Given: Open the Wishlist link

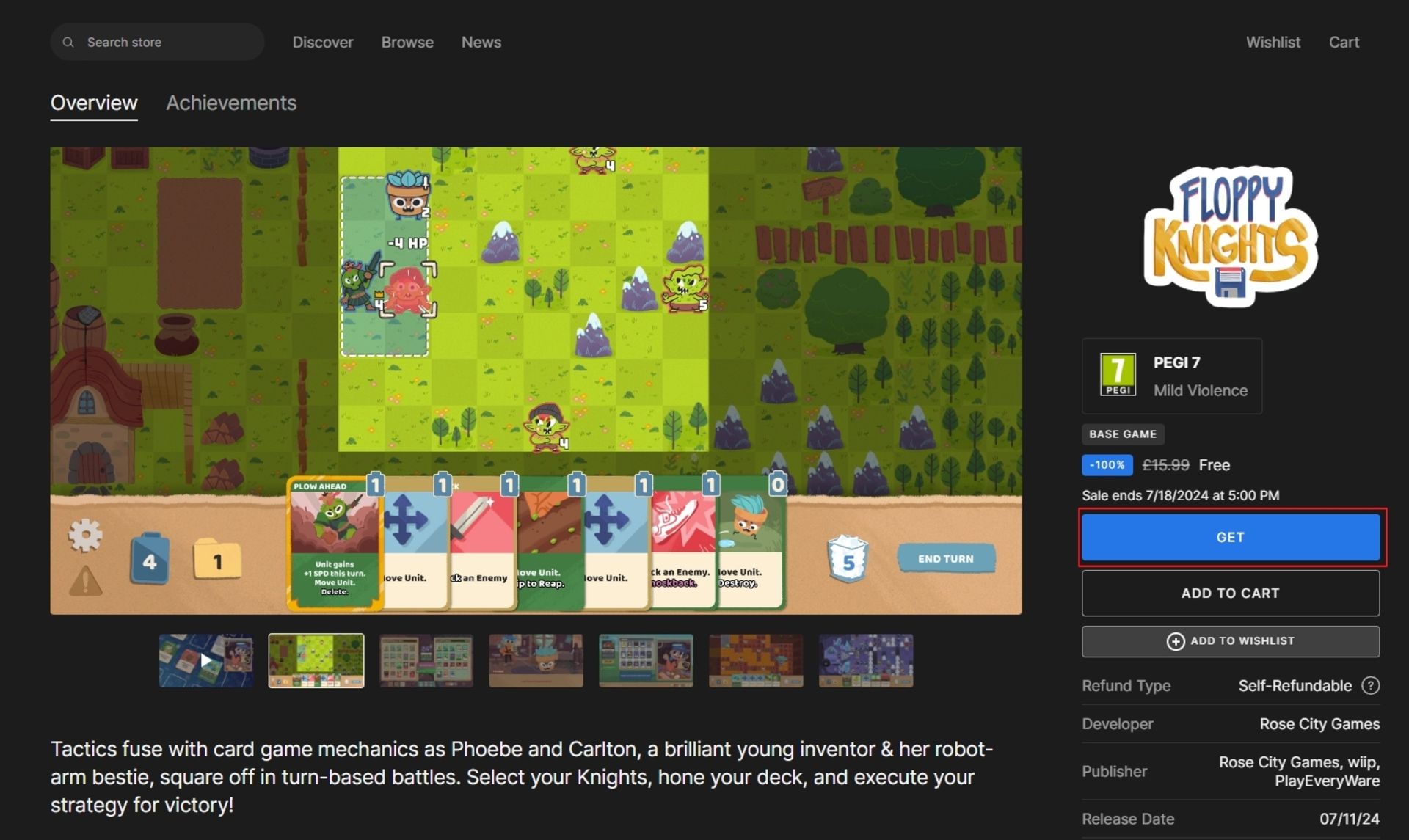Looking at the screenshot, I should pyautogui.click(x=1273, y=43).
